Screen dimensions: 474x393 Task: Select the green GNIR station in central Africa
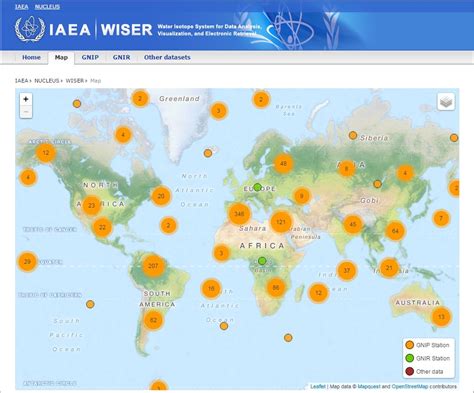[x=262, y=260]
